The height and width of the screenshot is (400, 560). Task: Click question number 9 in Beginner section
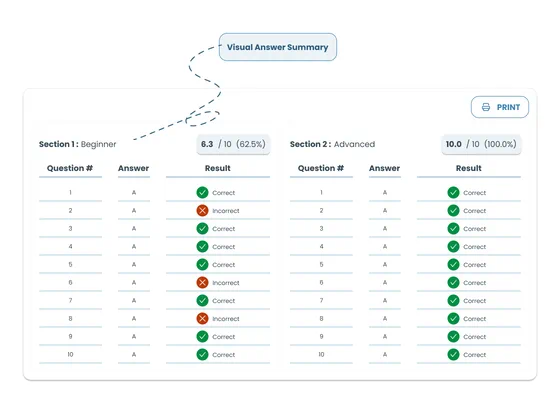pyautogui.click(x=70, y=336)
